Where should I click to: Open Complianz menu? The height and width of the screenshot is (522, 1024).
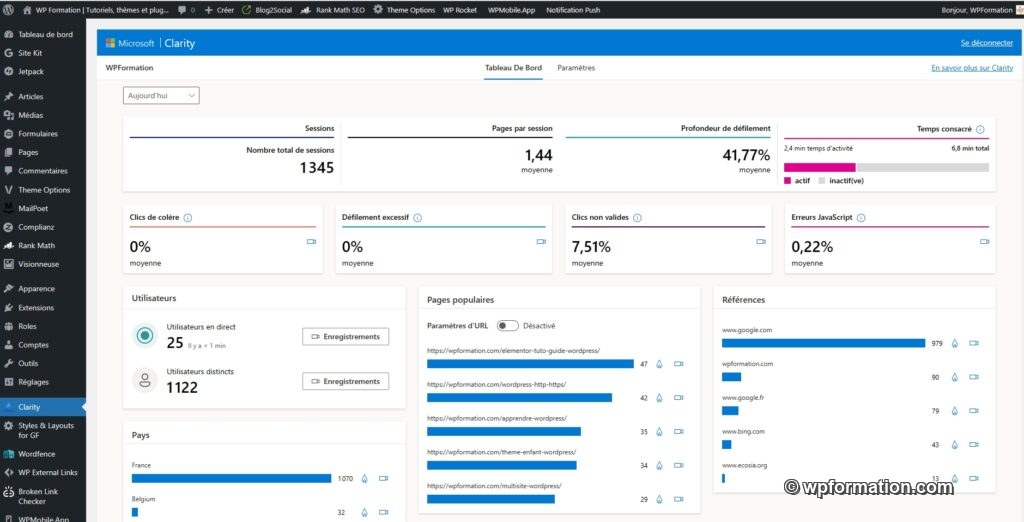coord(42,227)
